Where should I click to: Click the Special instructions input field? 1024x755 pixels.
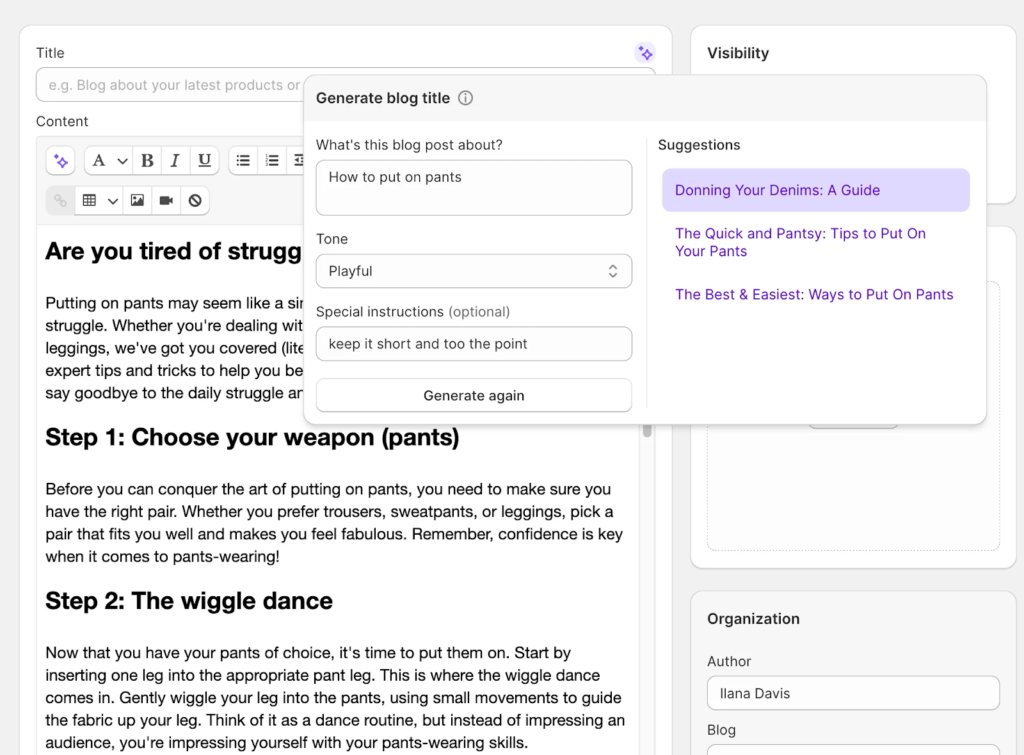pyautogui.click(x=473, y=344)
